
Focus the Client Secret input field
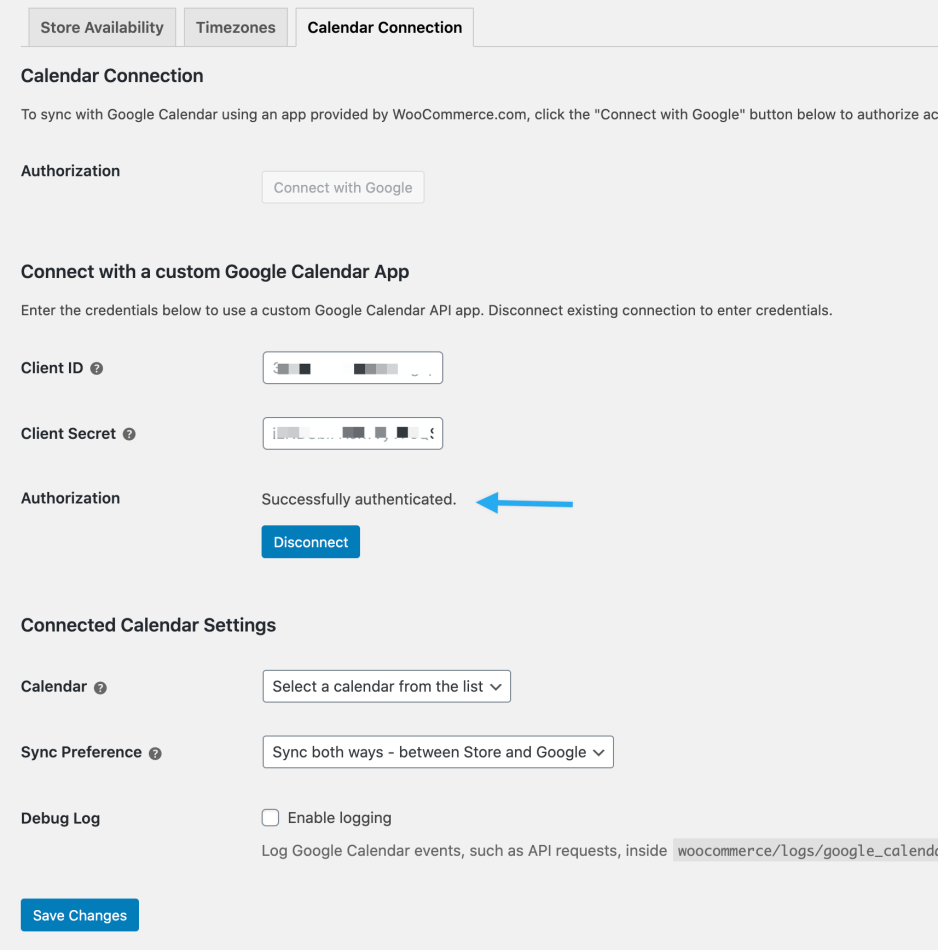[352, 434]
